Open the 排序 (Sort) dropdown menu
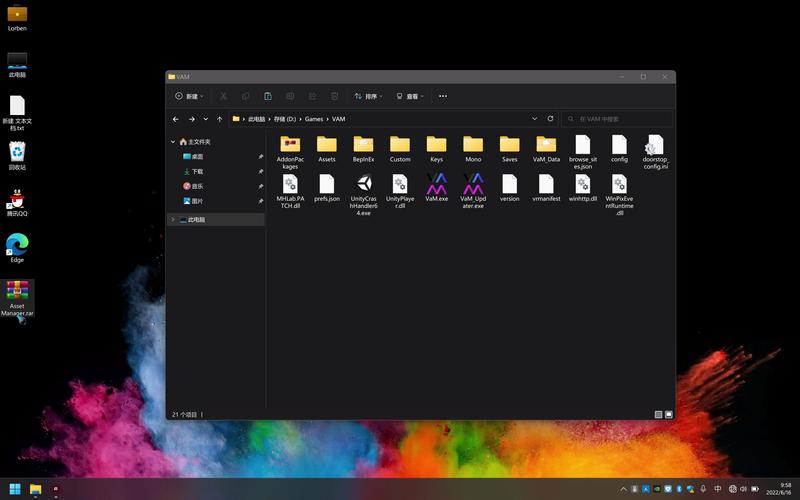The width and height of the screenshot is (800, 500). [x=368, y=97]
